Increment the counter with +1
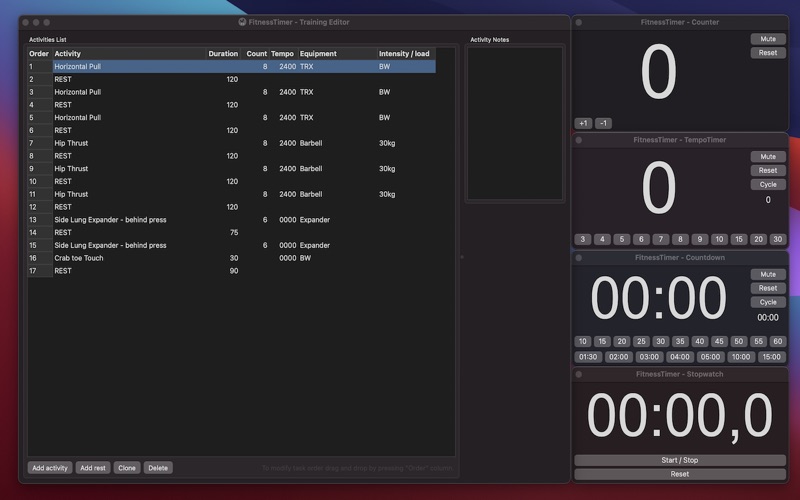Viewport: 800px width, 500px height. coord(583,123)
